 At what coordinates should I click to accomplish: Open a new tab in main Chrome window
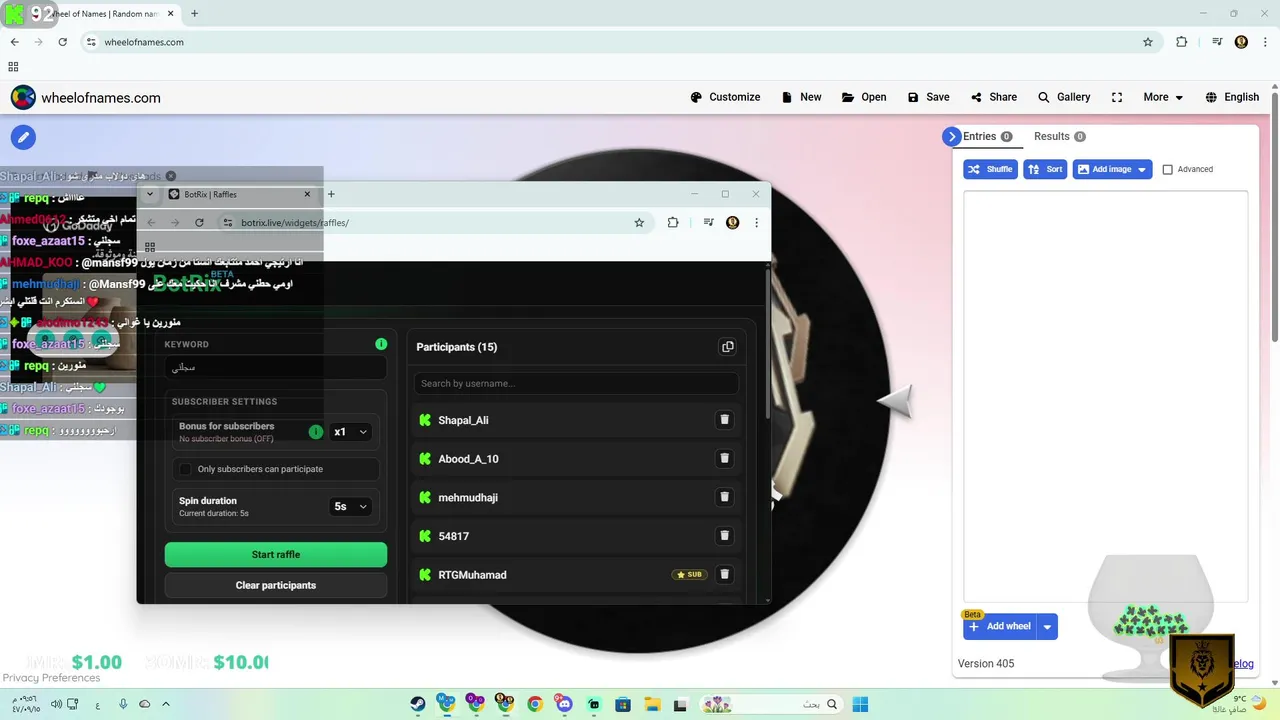[194, 14]
